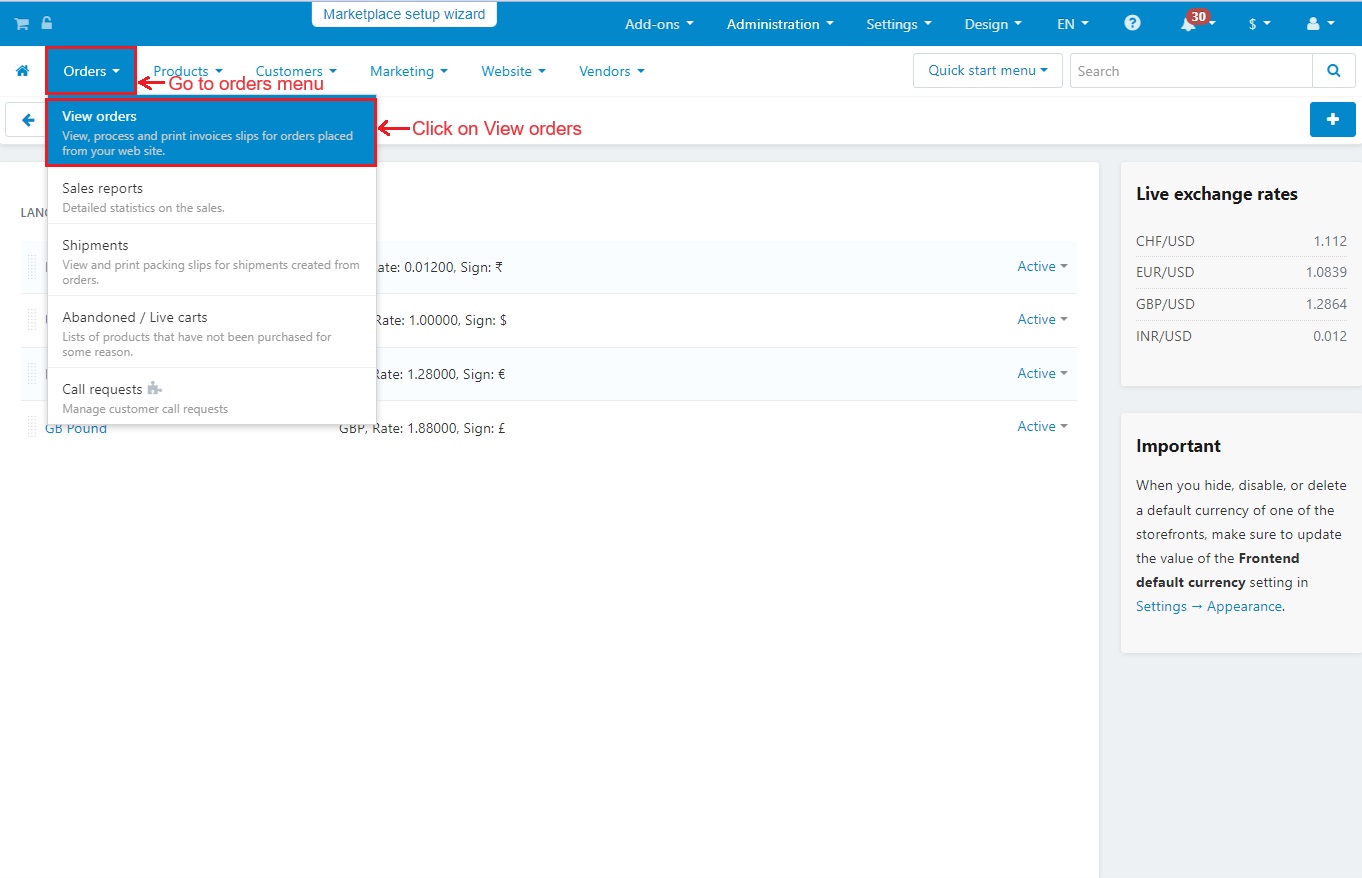Click the padlock store-status icon
This screenshot has width=1362, height=878.
(x=47, y=23)
